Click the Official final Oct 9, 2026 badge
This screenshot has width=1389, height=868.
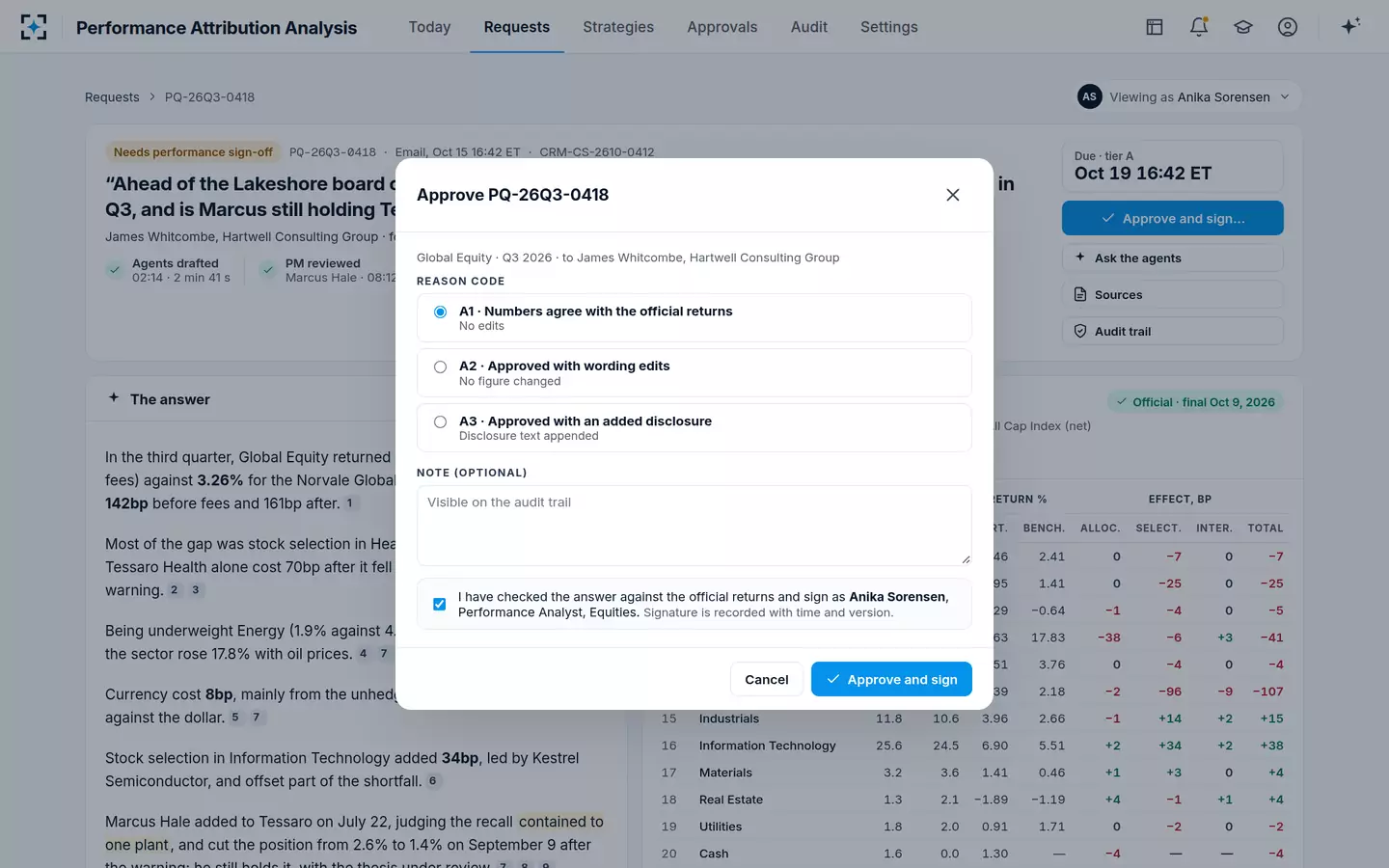(x=1195, y=402)
